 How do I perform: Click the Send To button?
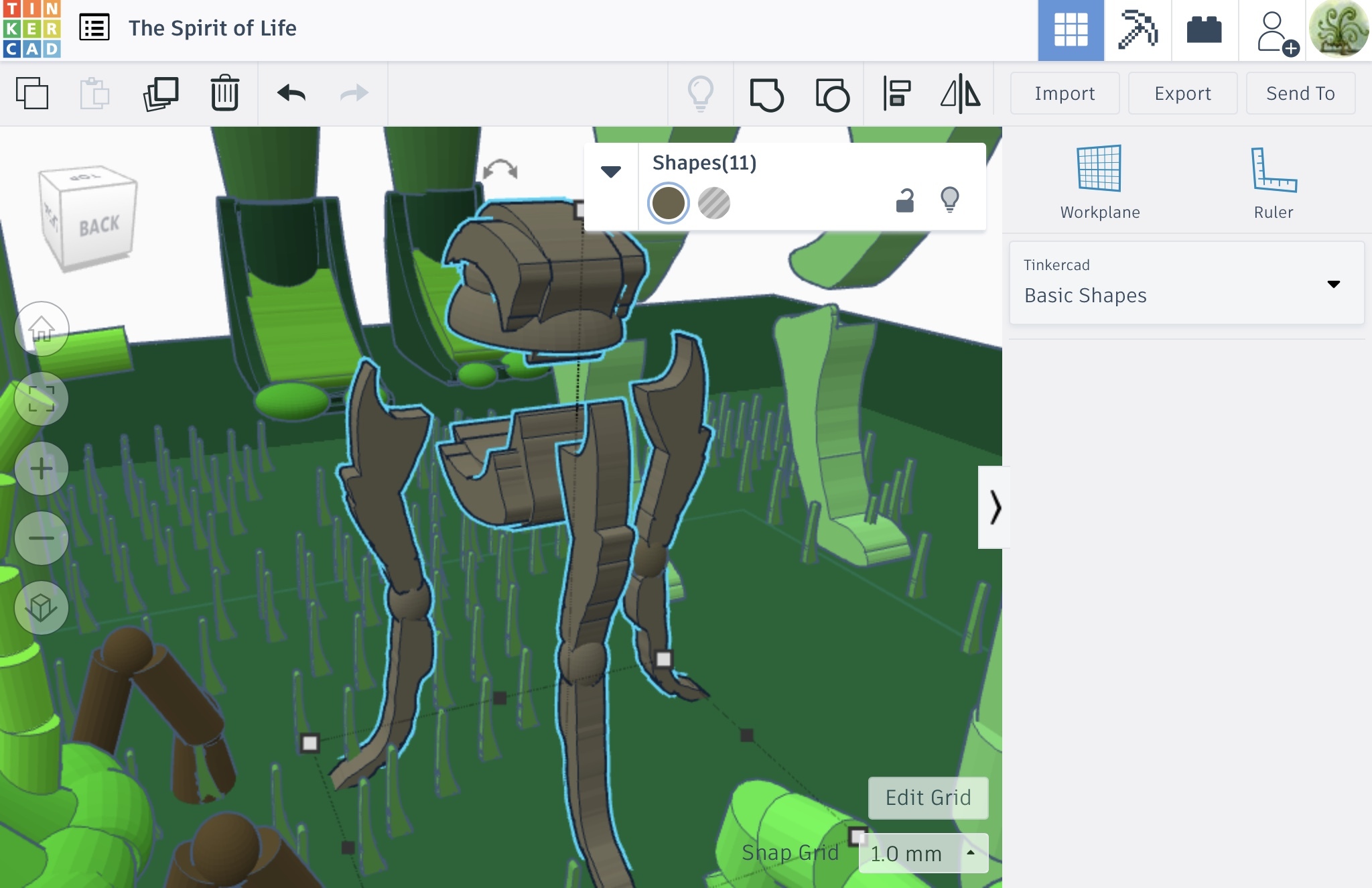(1300, 93)
